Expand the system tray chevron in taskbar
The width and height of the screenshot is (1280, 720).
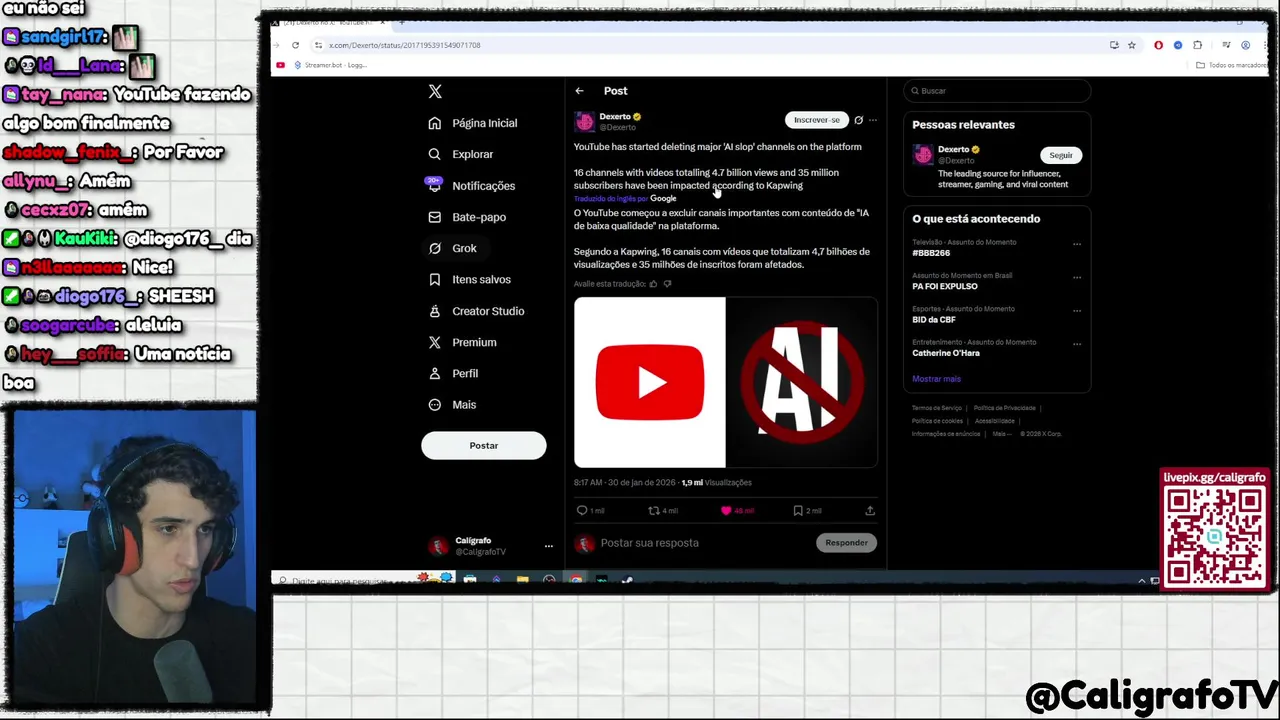(1142, 581)
